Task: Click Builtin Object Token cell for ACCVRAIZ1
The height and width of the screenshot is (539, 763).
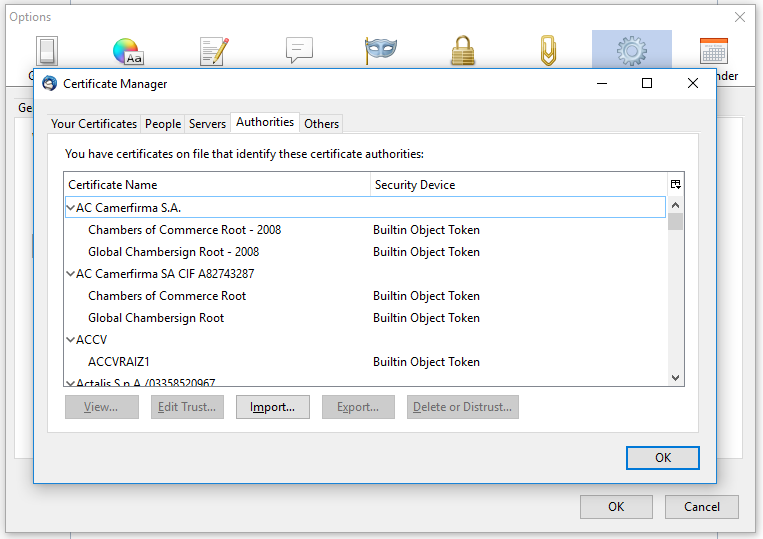Action: tap(426, 362)
